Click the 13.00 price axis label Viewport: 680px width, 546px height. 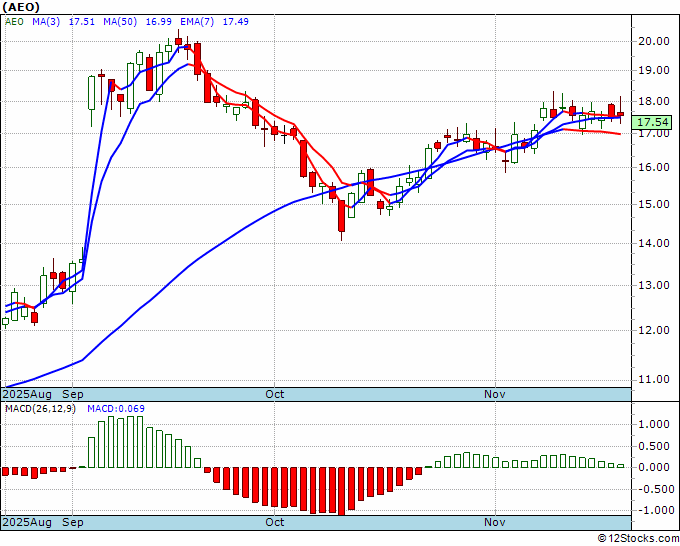pyautogui.click(x=654, y=285)
